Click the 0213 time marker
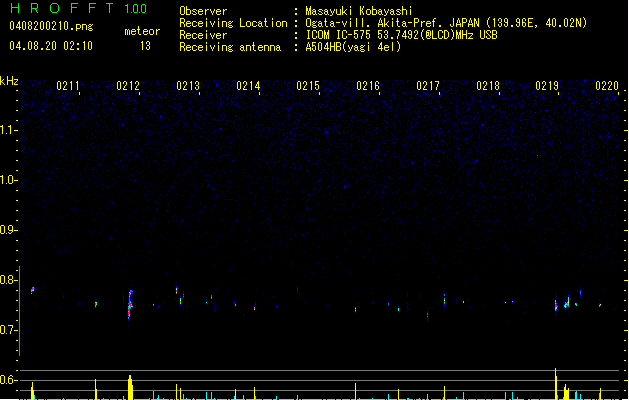The image size is (629, 400). coord(188,86)
